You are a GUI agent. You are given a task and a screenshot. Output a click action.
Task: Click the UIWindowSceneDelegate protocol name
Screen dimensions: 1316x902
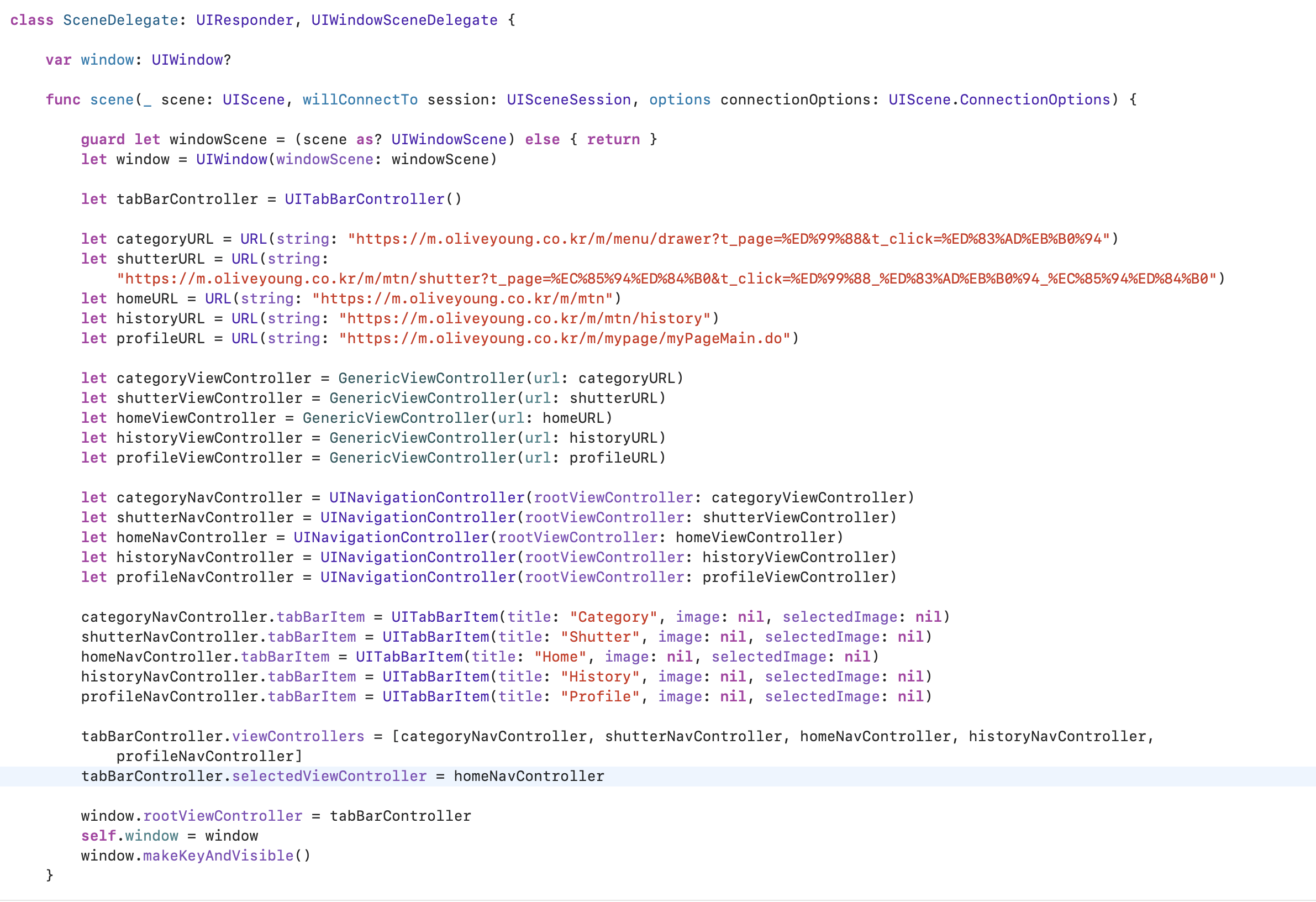[404, 20]
